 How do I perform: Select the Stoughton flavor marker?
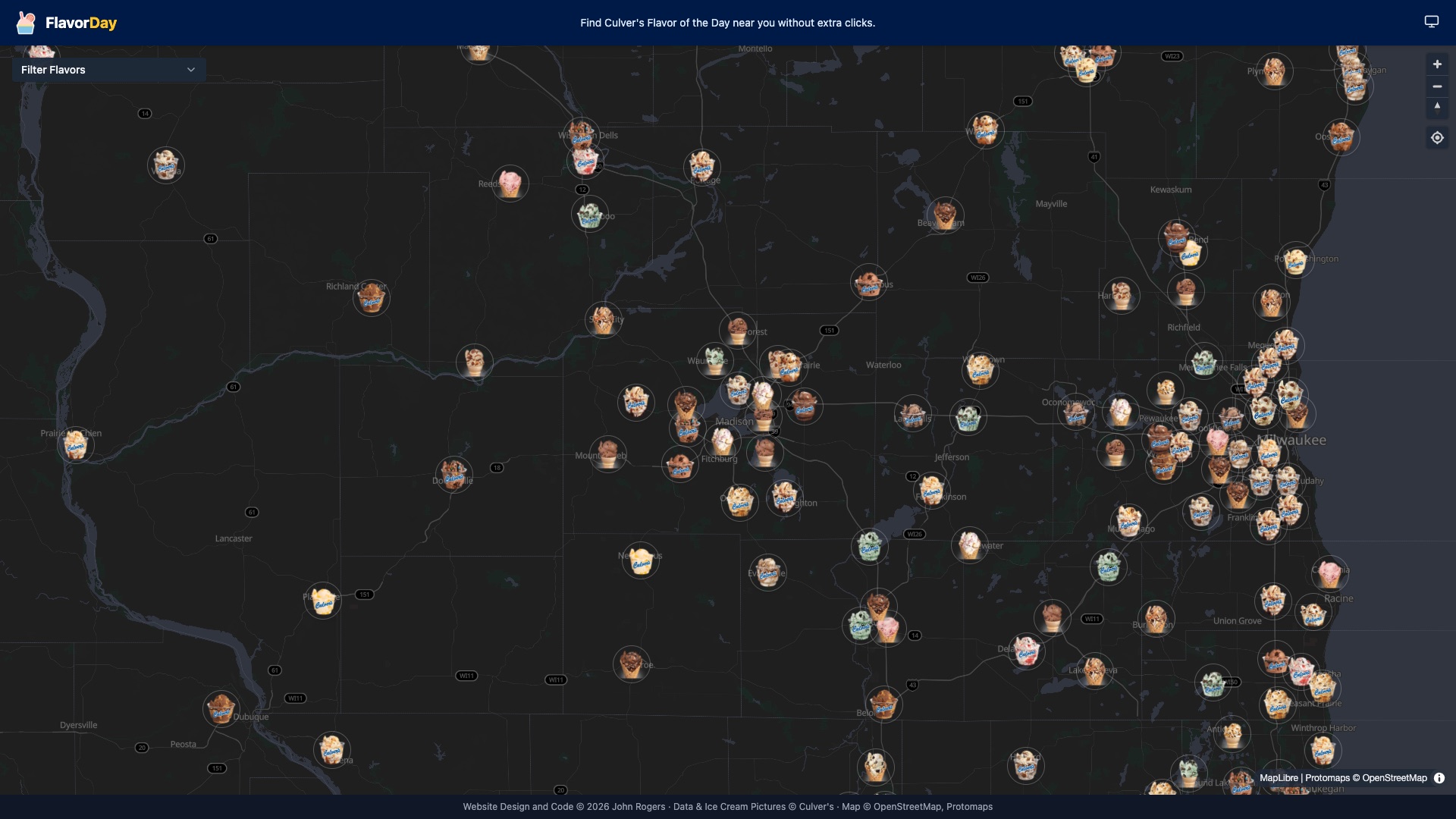tap(785, 497)
